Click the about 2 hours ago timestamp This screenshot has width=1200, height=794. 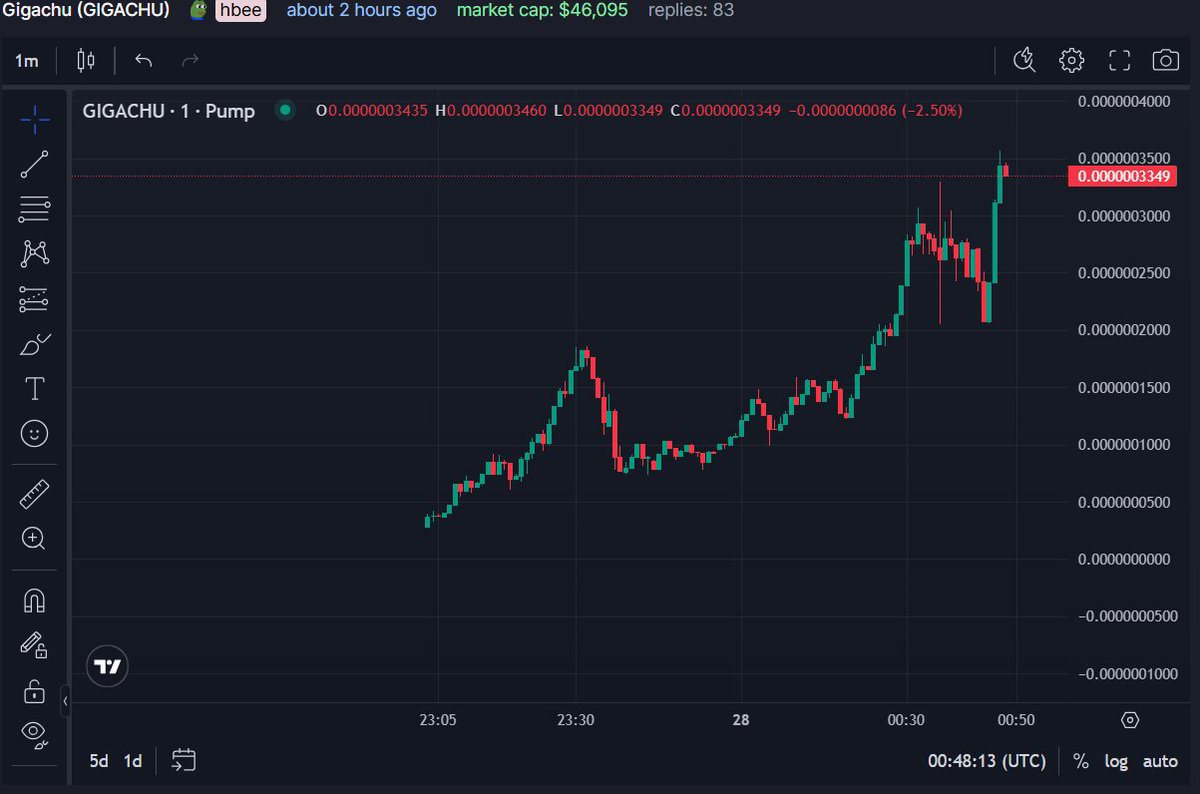(x=362, y=11)
